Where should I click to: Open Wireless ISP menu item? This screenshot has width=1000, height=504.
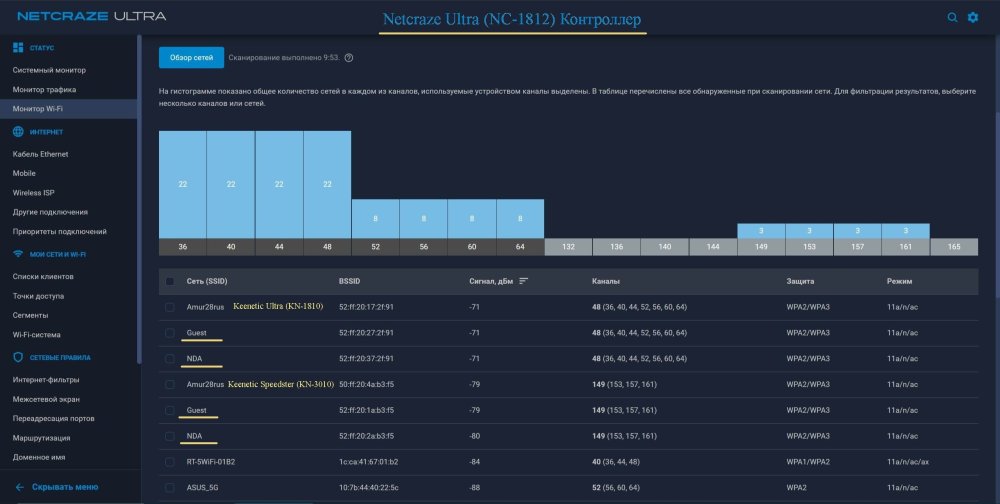[33, 193]
